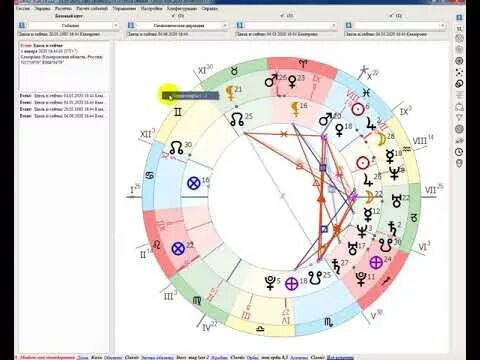Select event row dated 04.06.2020 in list
Image resolution: width=480 pixels, height=360 pixels.
tap(62, 116)
